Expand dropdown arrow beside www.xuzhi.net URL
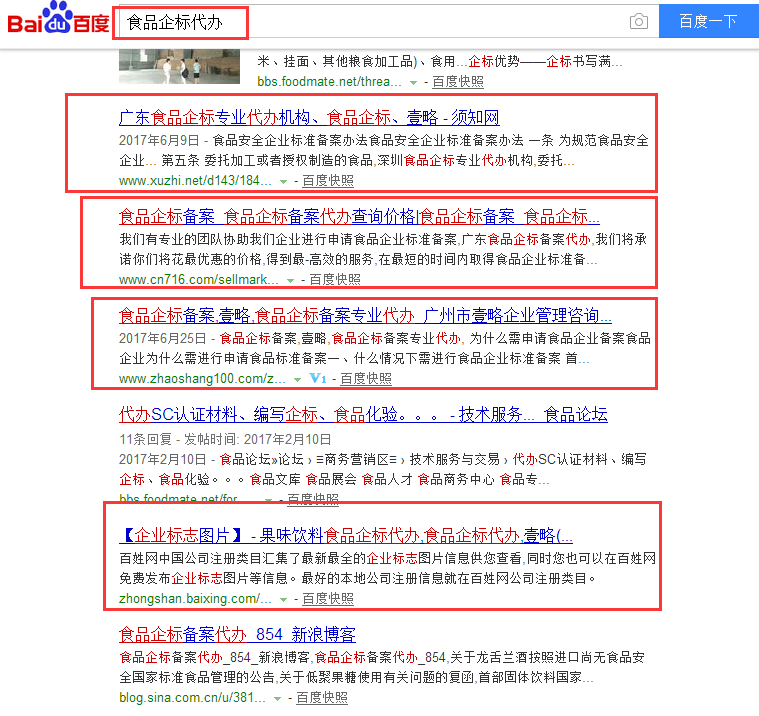The height and width of the screenshot is (716, 759). tap(284, 182)
